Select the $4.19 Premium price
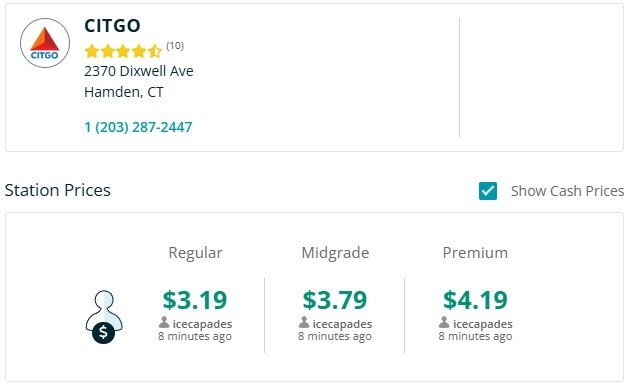The height and width of the screenshot is (388, 631). tap(475, 300)
